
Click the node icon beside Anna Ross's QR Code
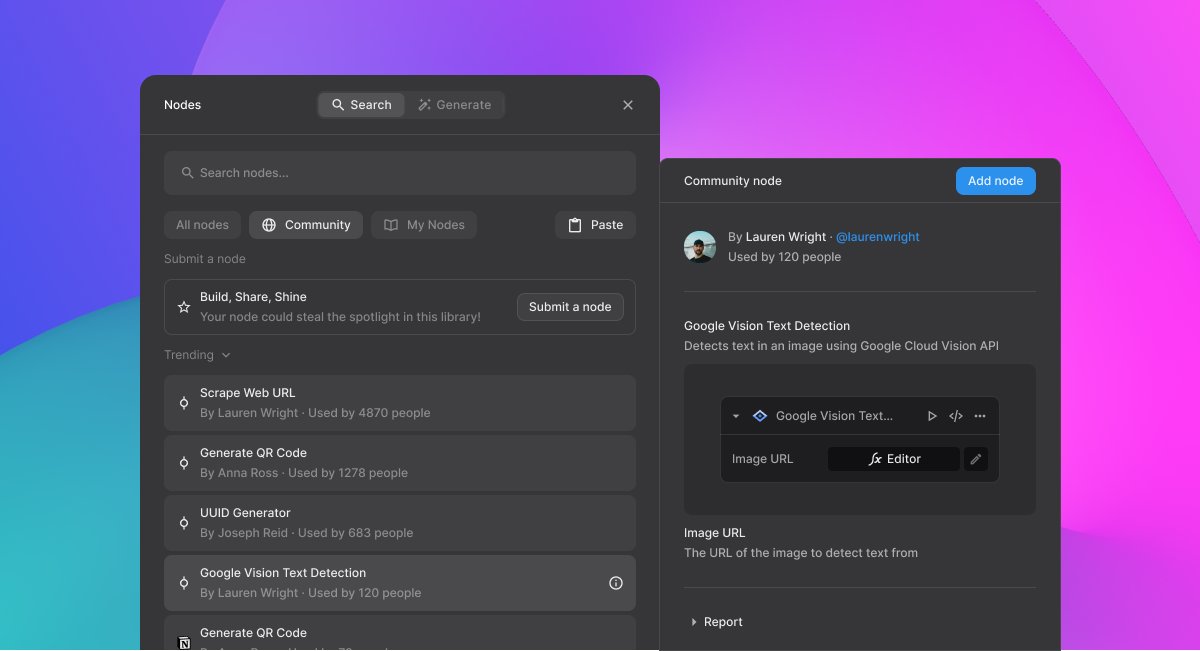184,463
